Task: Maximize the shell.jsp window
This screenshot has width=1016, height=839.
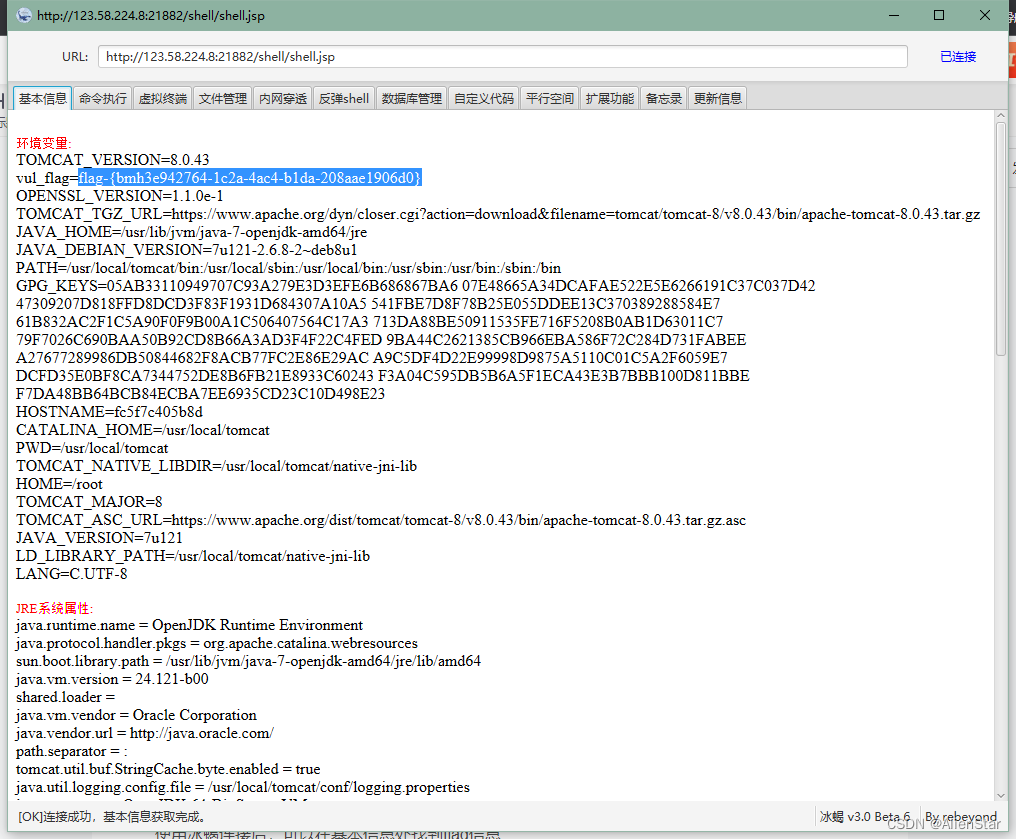Action: click(x=939, y=15)
